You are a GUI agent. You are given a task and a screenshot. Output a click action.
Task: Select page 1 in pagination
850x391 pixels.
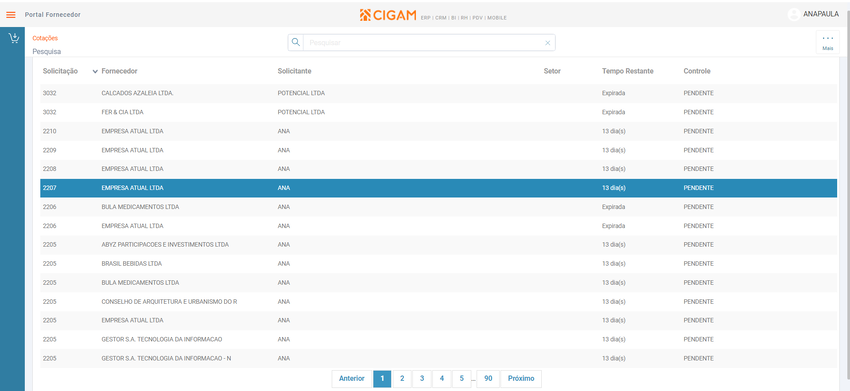[382, 379]
